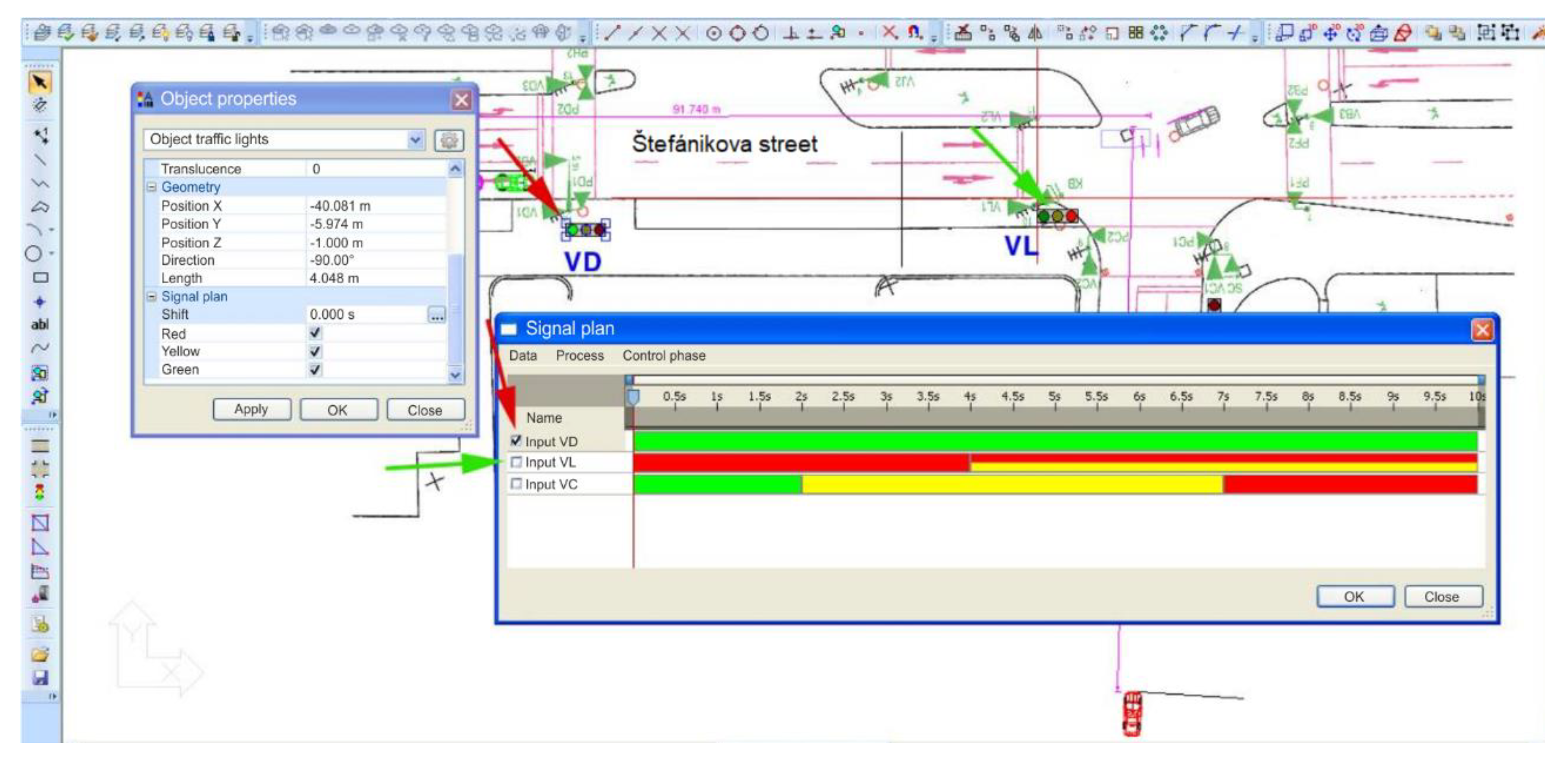The height and width of the screenshot is (767, 1568).
Task: Enable the Input VL checkbox
Action: (516, 462)
